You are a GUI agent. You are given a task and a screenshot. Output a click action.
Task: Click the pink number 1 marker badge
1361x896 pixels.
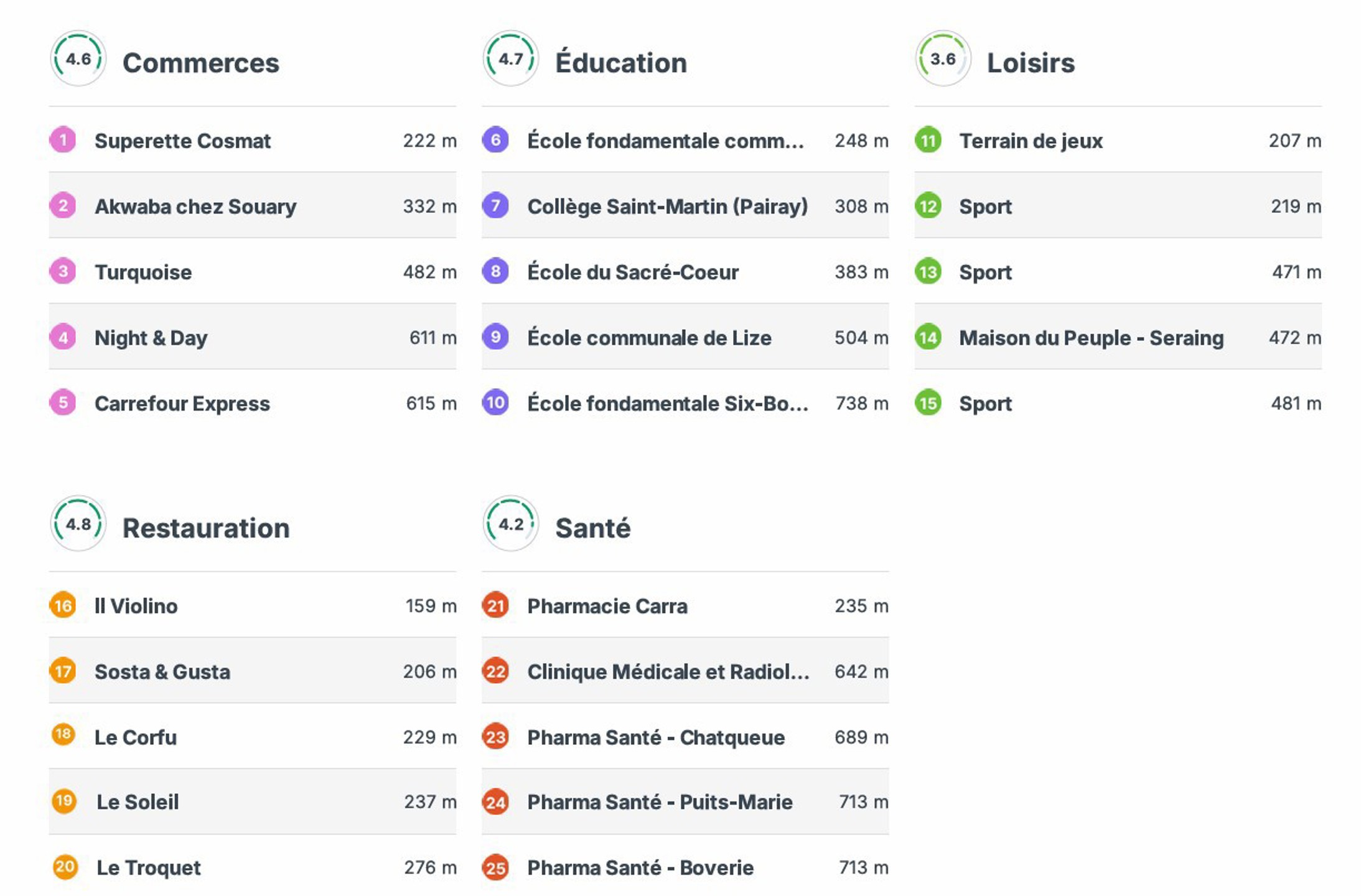point(63,140)
